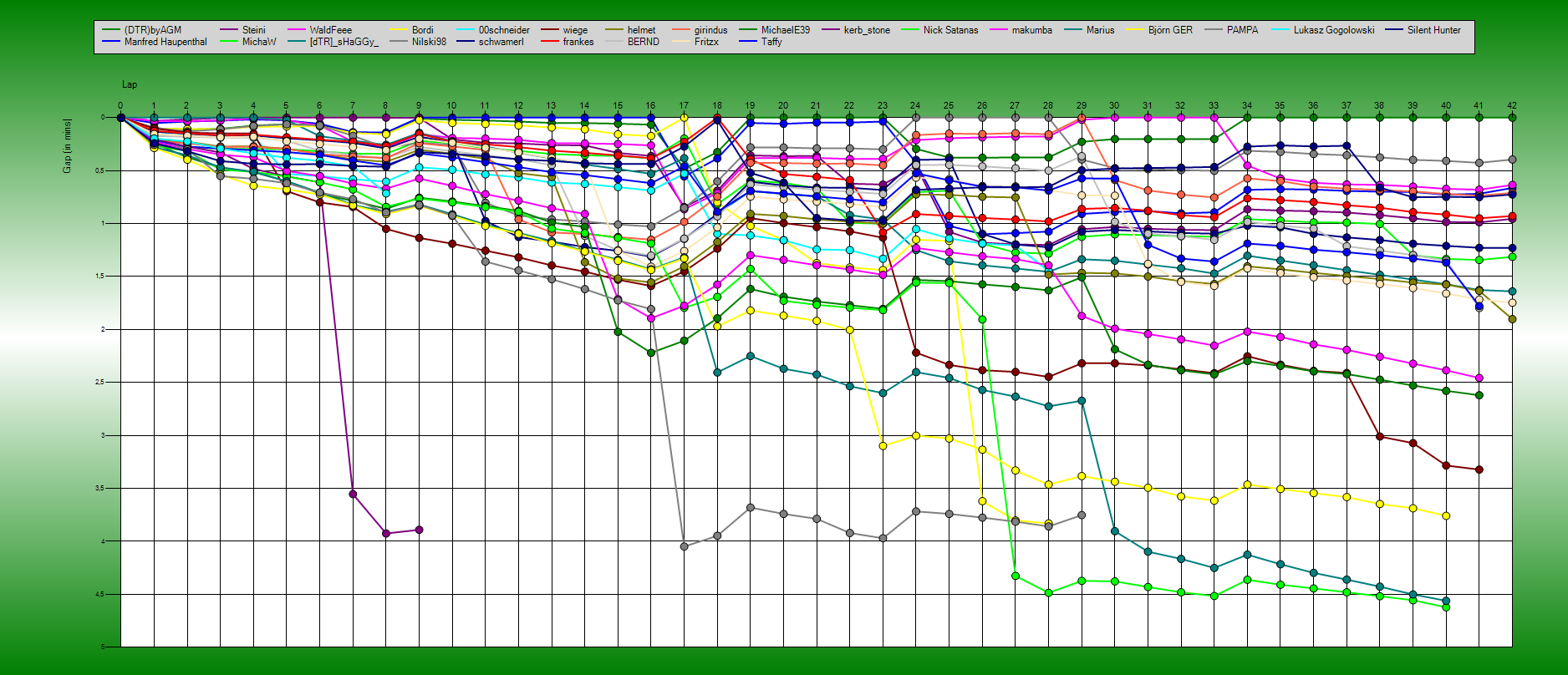This screenshot has width=1568, height=675.
Task: Select Taffy in the legend
Action: (x=771, y=42)
